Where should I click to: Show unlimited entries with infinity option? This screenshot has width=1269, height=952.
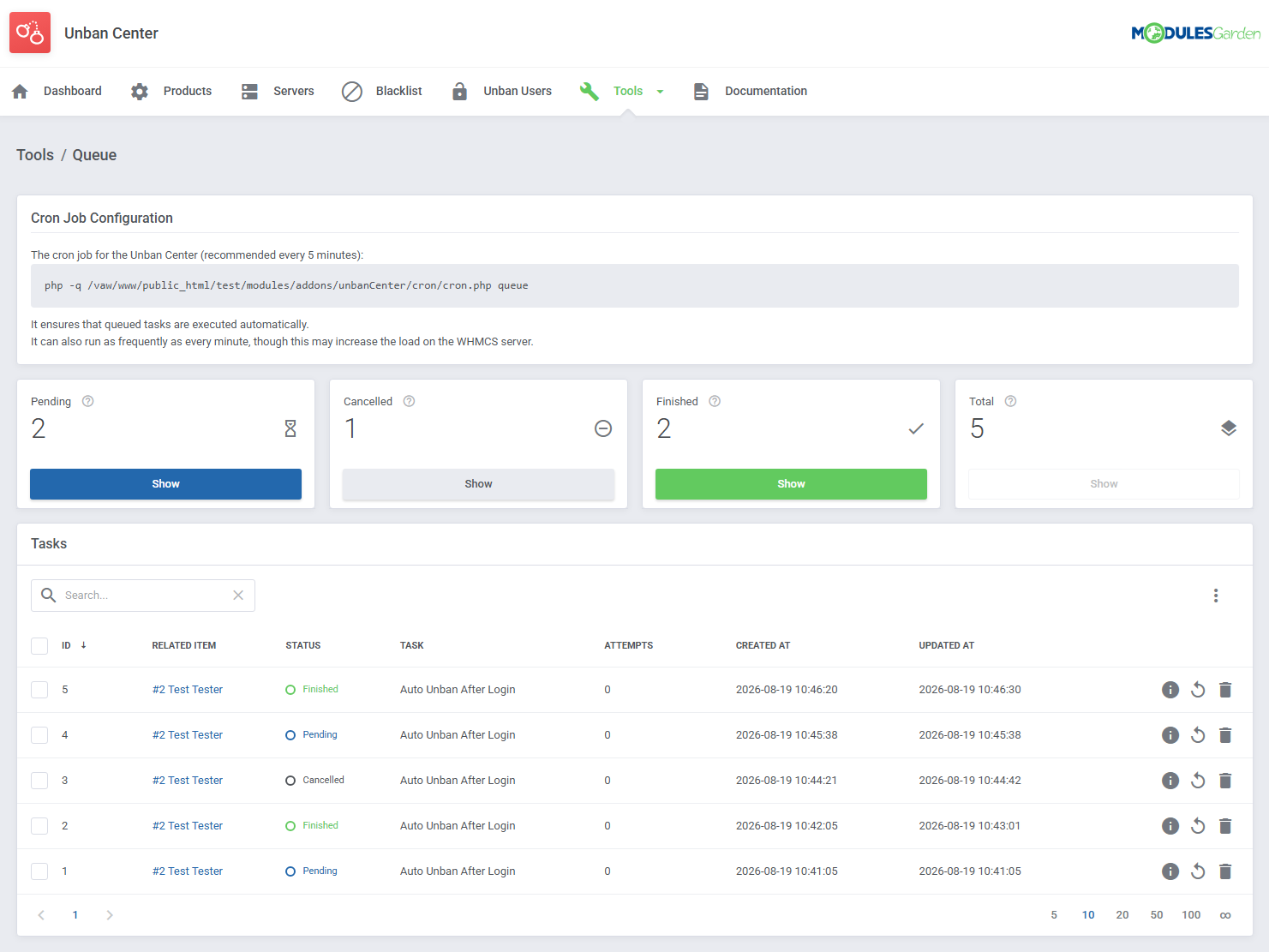coord(1225,915)
